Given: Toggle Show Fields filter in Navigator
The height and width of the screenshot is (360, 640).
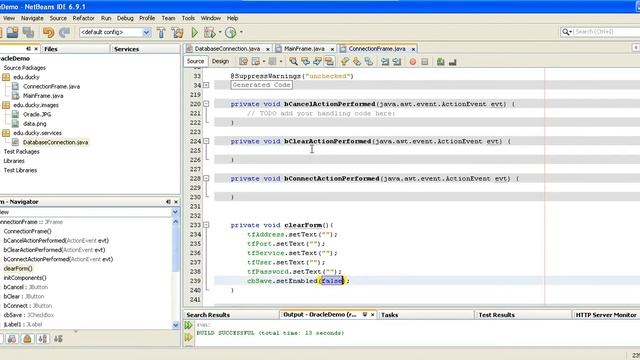Looking at the screenshot, I should [x=27, y=339].
